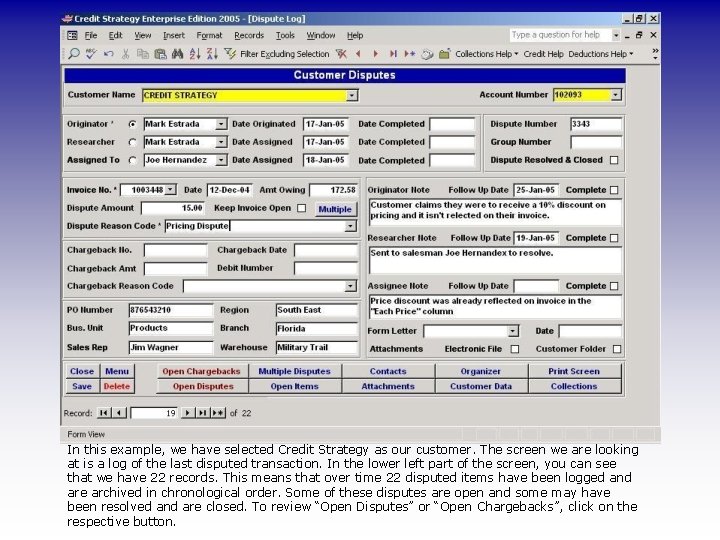This screenshot has width=720, height=540.
Task: Click the Cut scissors icon
Action: click(125, 54)
